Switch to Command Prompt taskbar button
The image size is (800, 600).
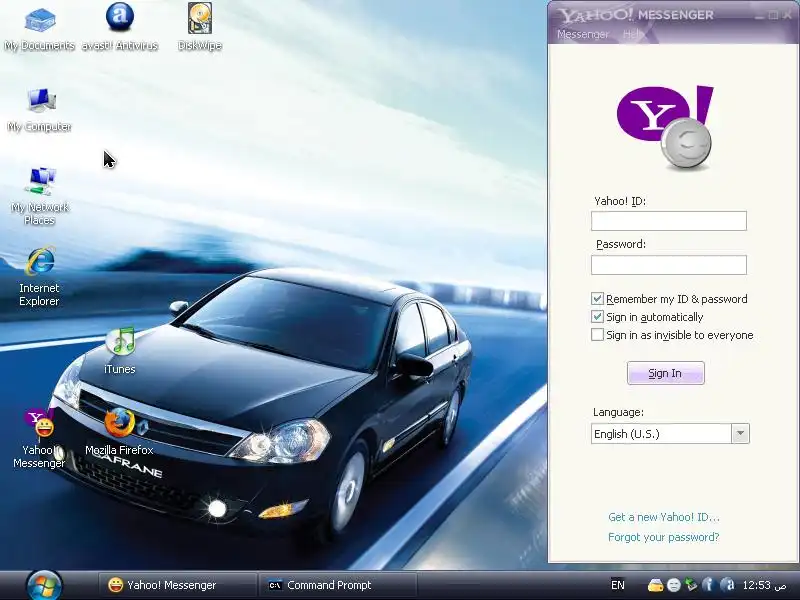pos(338,585)
